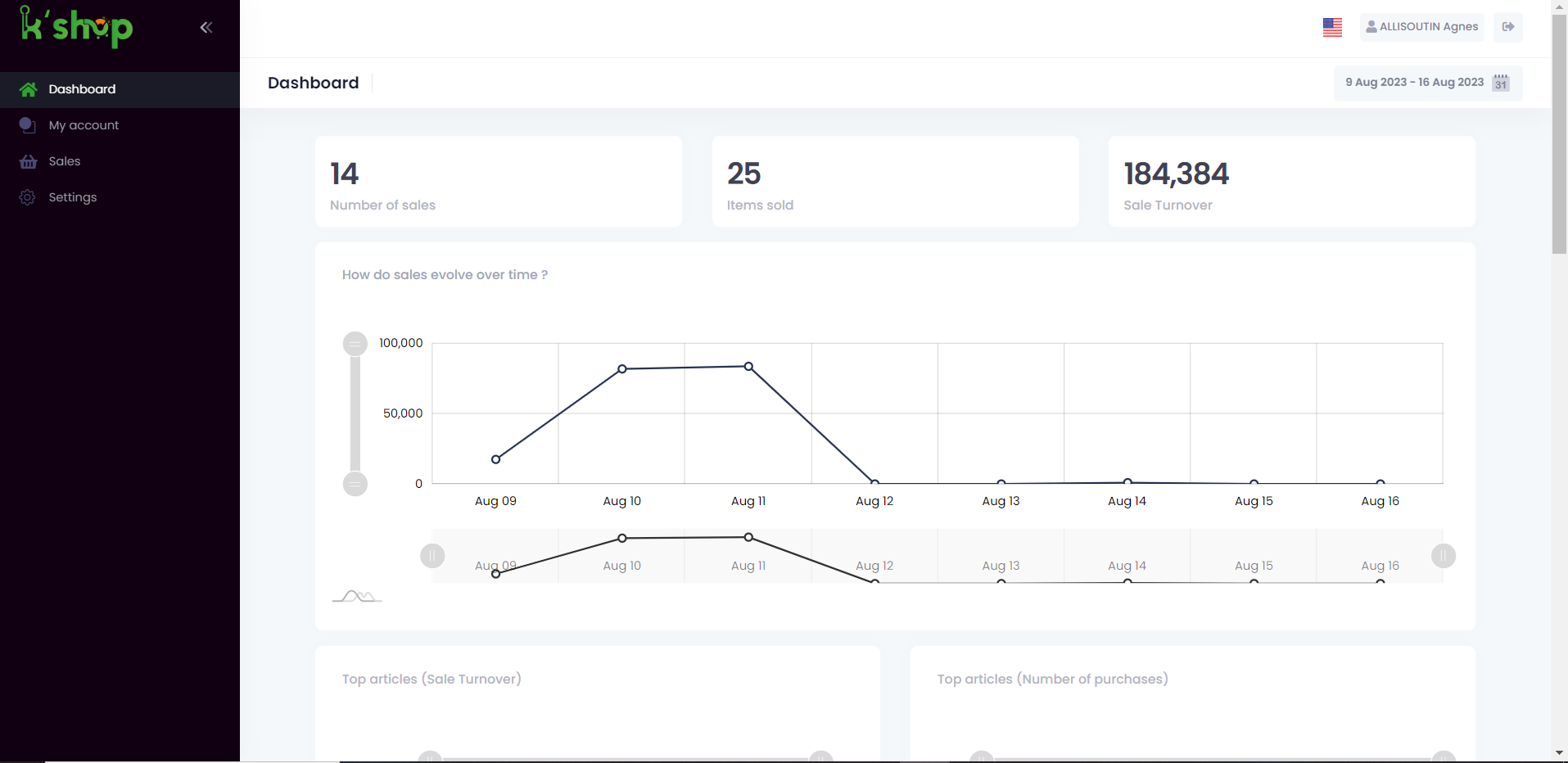The height and width of the screenshot is (763, 1568).
Task: Open My account in sidebar
Action: [84, 125]
